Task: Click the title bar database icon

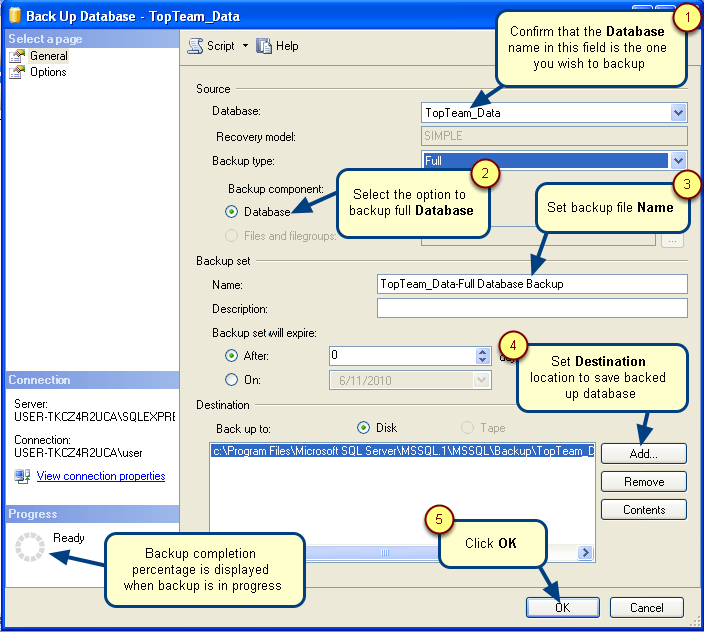Action: pos(12,16)
